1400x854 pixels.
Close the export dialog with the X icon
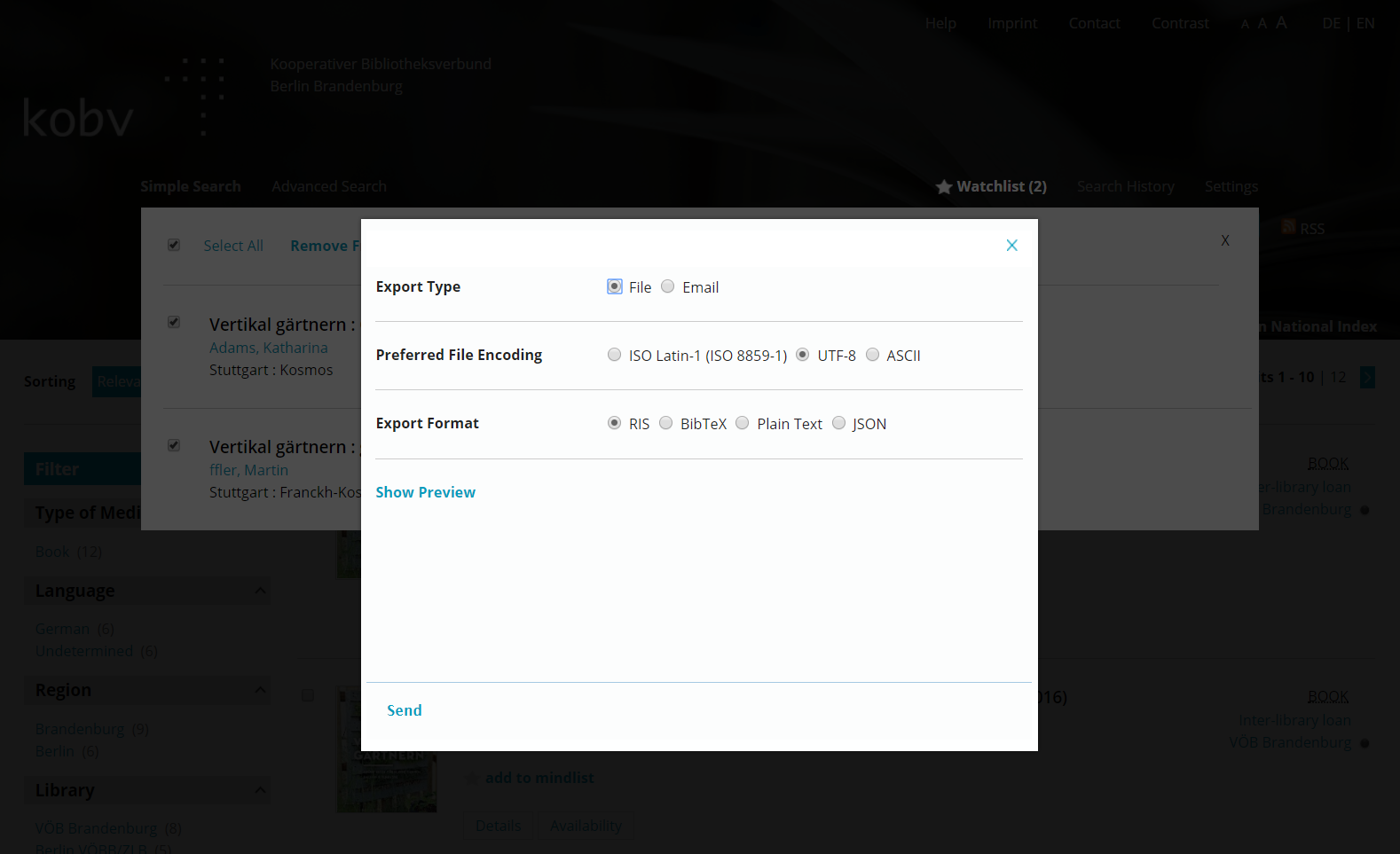pyautogui.click(x=1011, y=246)
